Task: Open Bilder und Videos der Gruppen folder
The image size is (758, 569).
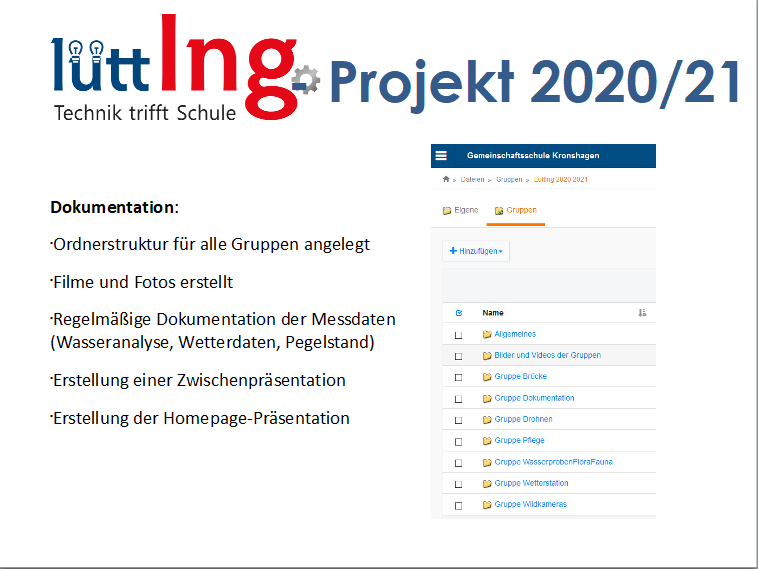Action: pyautogui.click(x=547, y=355)
